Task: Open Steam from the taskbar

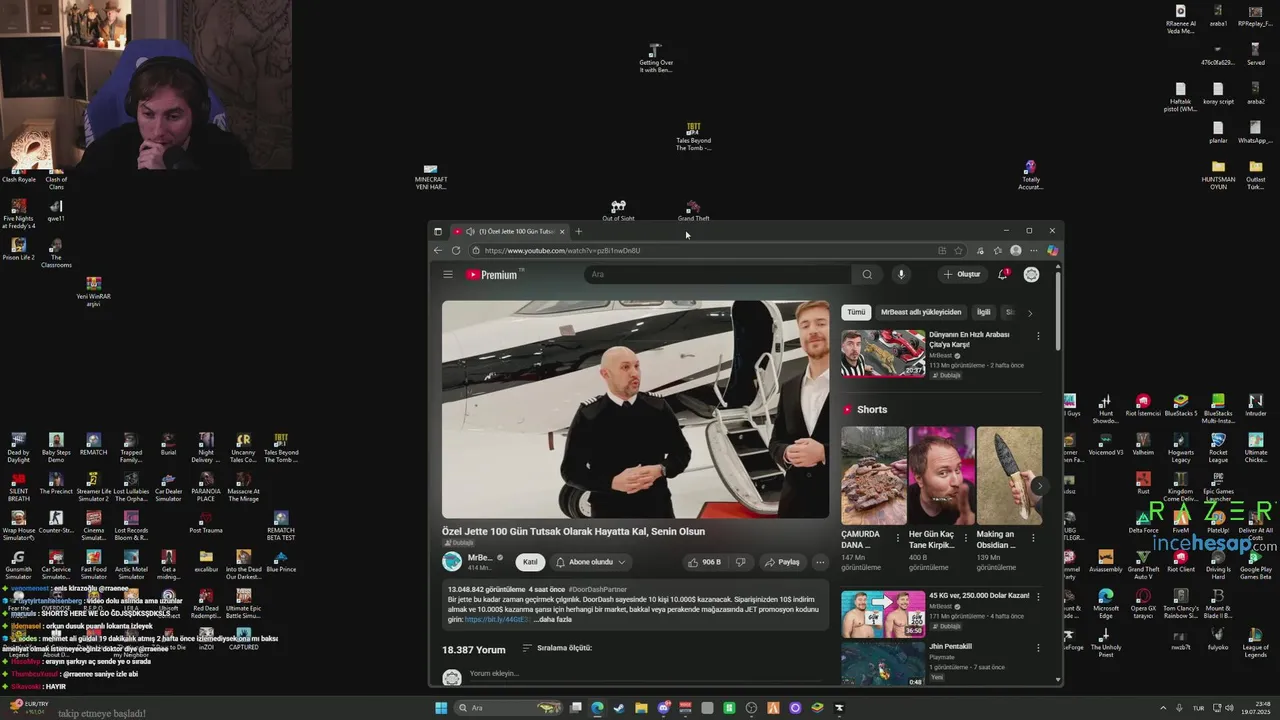Action: [x=619, y=708]
